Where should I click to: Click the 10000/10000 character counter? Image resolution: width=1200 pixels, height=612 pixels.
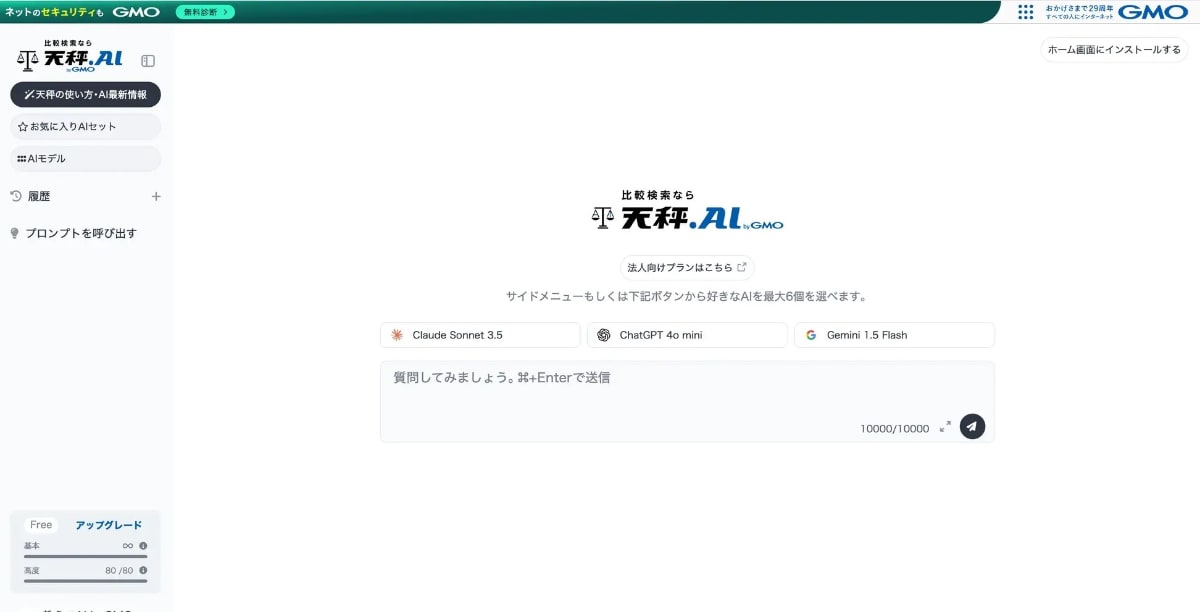coord(894,428)
